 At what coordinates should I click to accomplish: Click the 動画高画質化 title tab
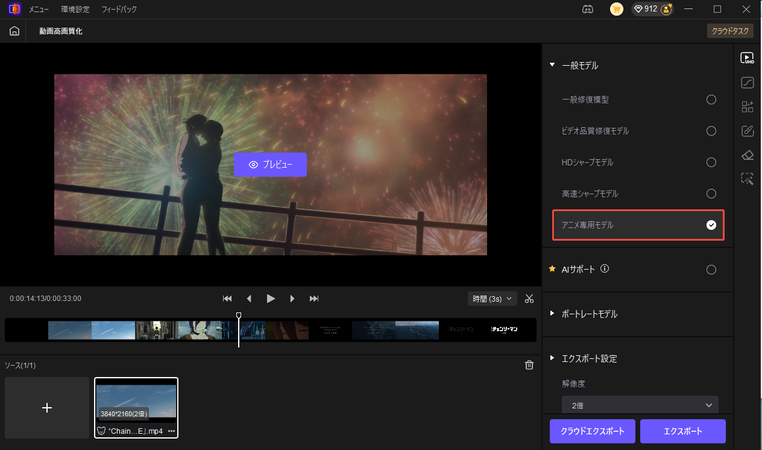[61, 31]
